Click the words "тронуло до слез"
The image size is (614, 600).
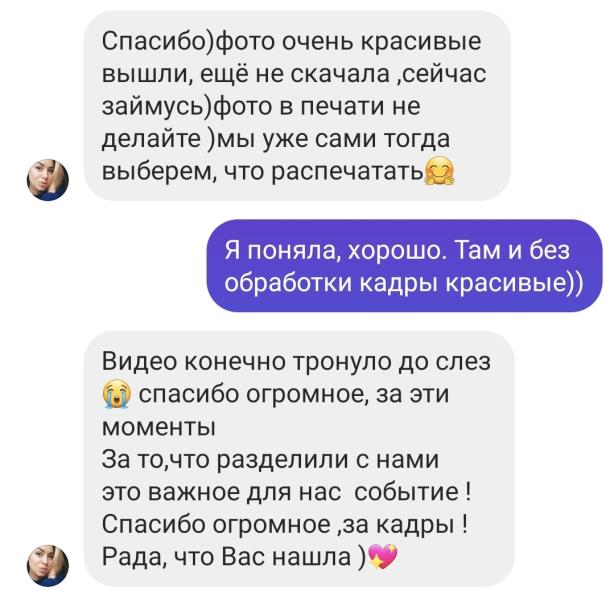point(392,361)
